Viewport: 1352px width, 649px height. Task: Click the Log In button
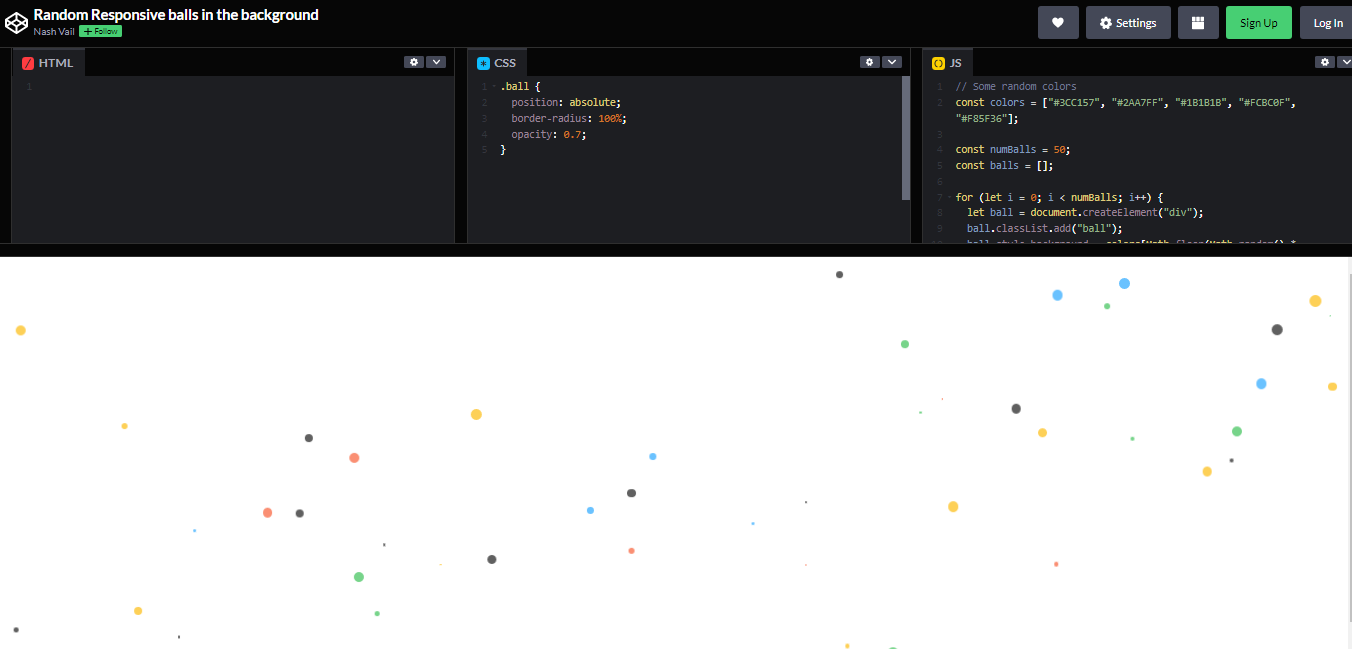tap(1326, 23)
